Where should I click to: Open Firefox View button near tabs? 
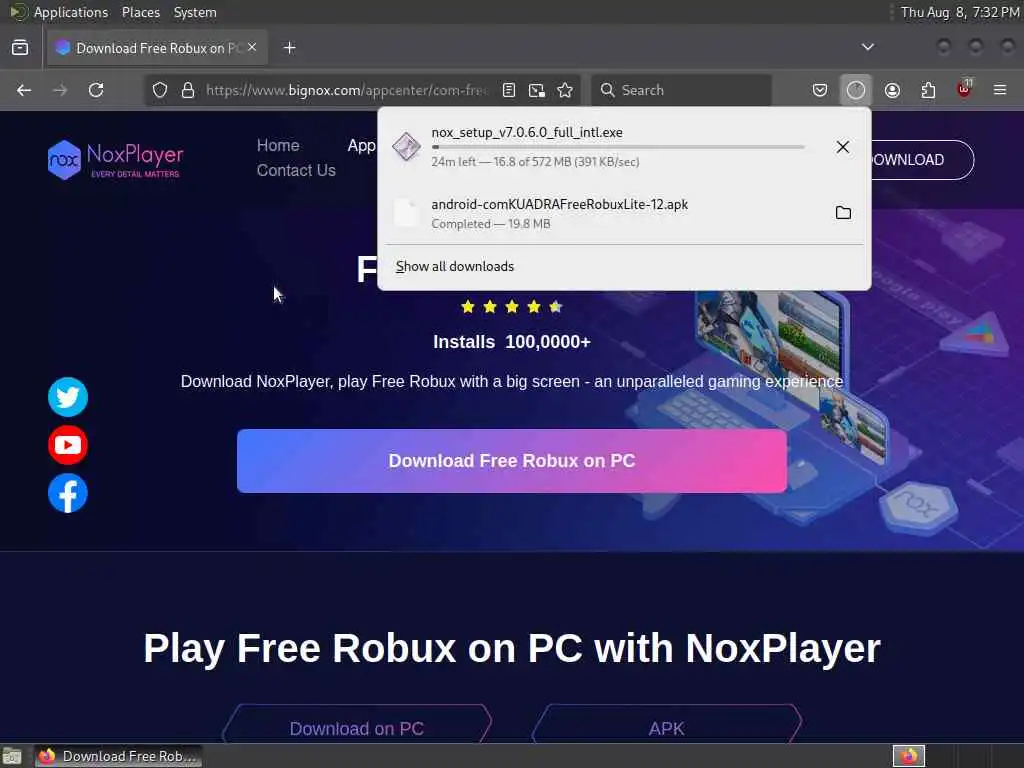(20, 48)
